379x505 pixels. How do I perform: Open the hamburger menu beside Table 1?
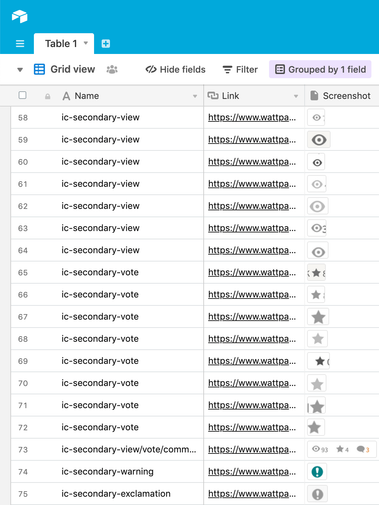20,44
